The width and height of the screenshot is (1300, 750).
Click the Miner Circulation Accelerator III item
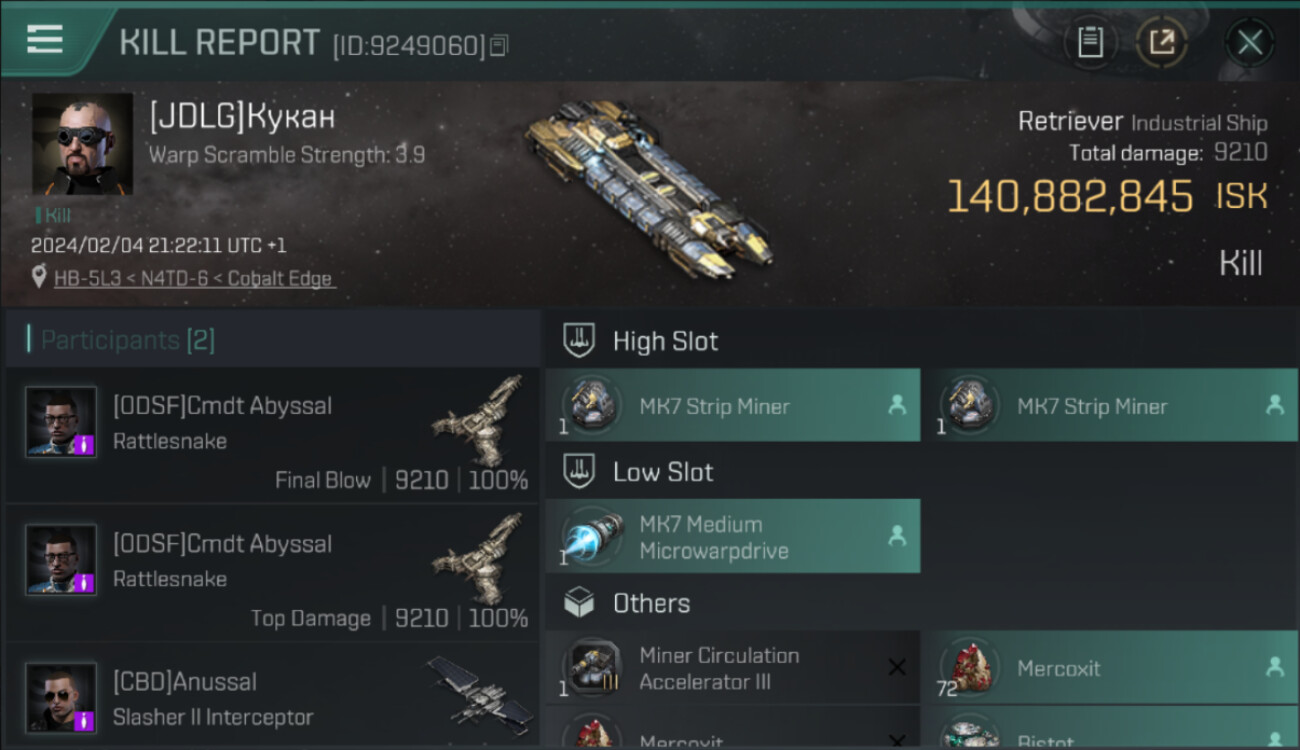pos(733,668)
